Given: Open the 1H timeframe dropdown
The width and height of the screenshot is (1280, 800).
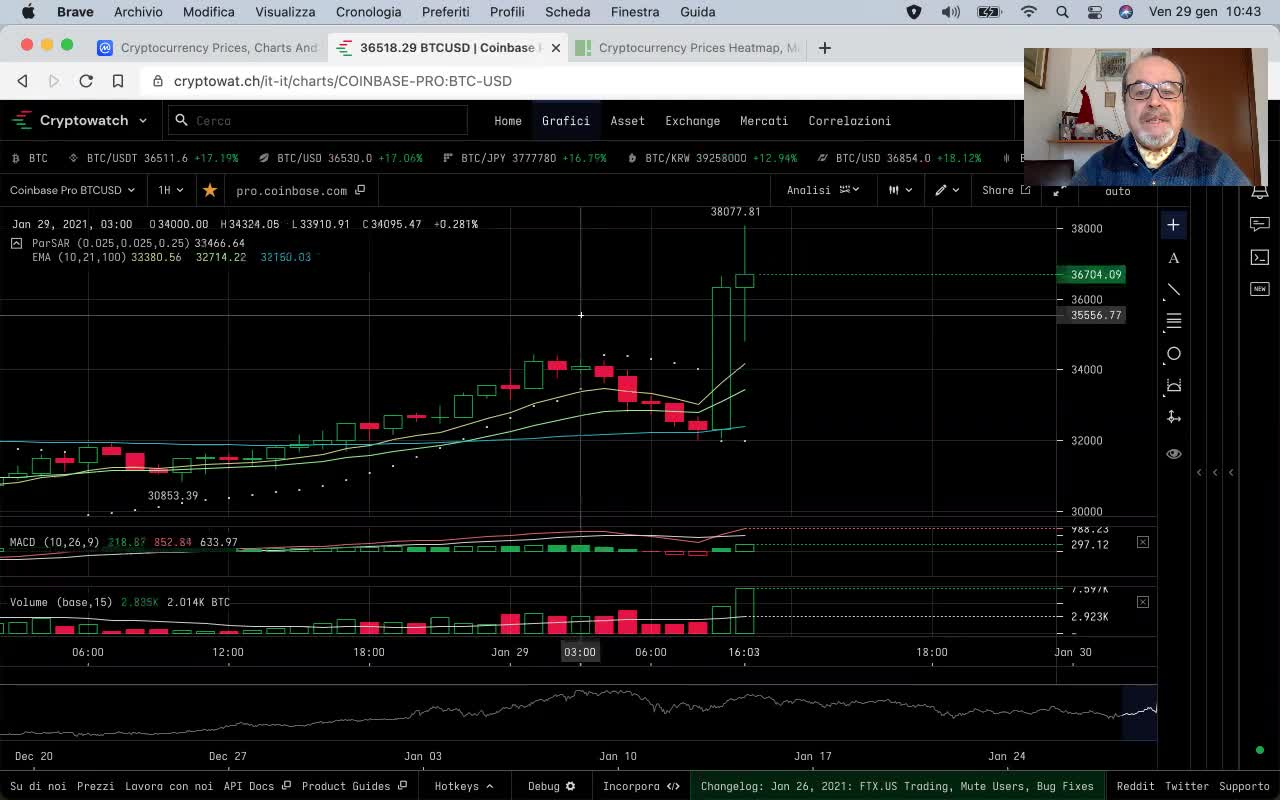Looking at the screenshot, I should (x=170, y=190).
